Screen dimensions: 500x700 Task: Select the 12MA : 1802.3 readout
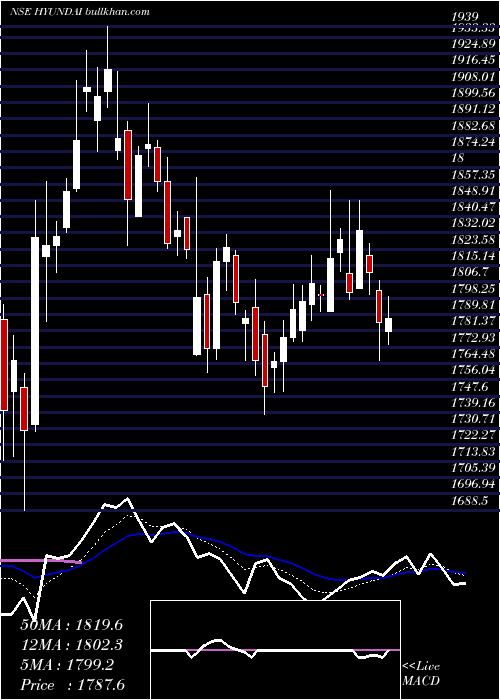pos(72,645)
